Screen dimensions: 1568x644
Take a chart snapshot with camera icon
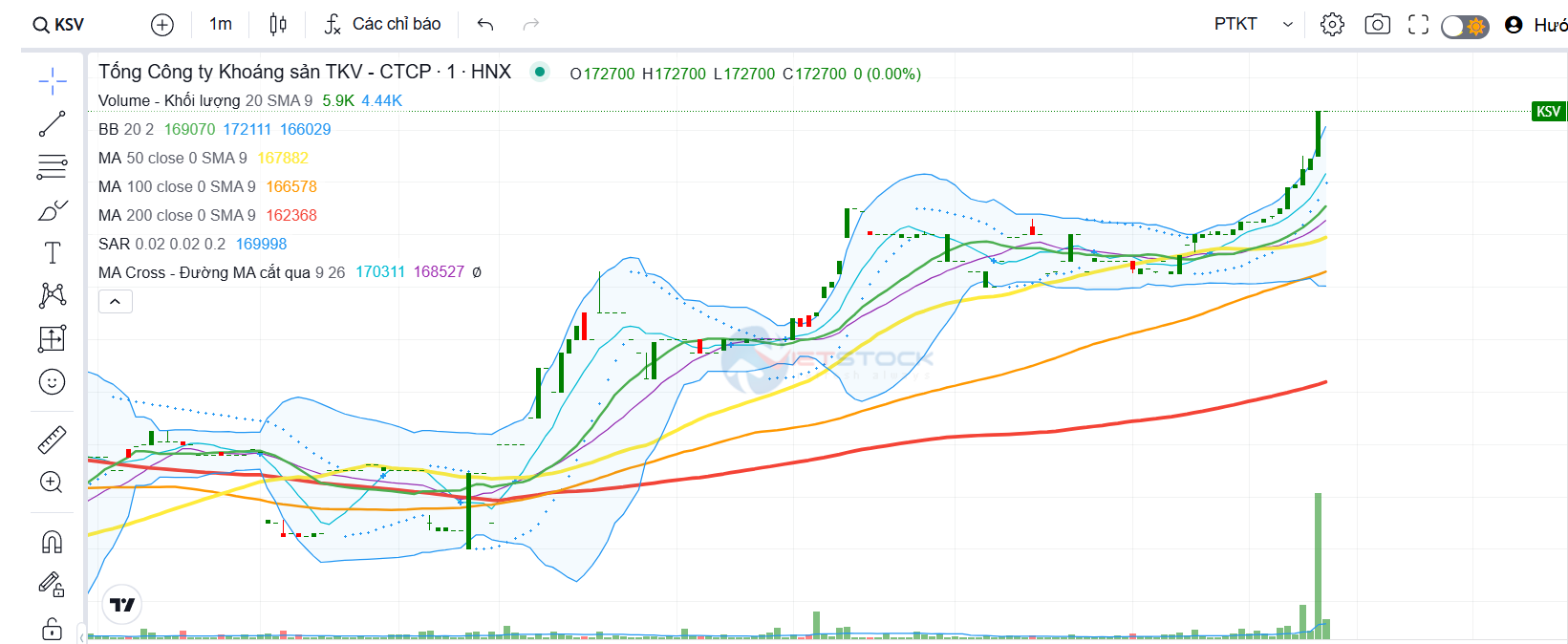tap(1377, 24)
